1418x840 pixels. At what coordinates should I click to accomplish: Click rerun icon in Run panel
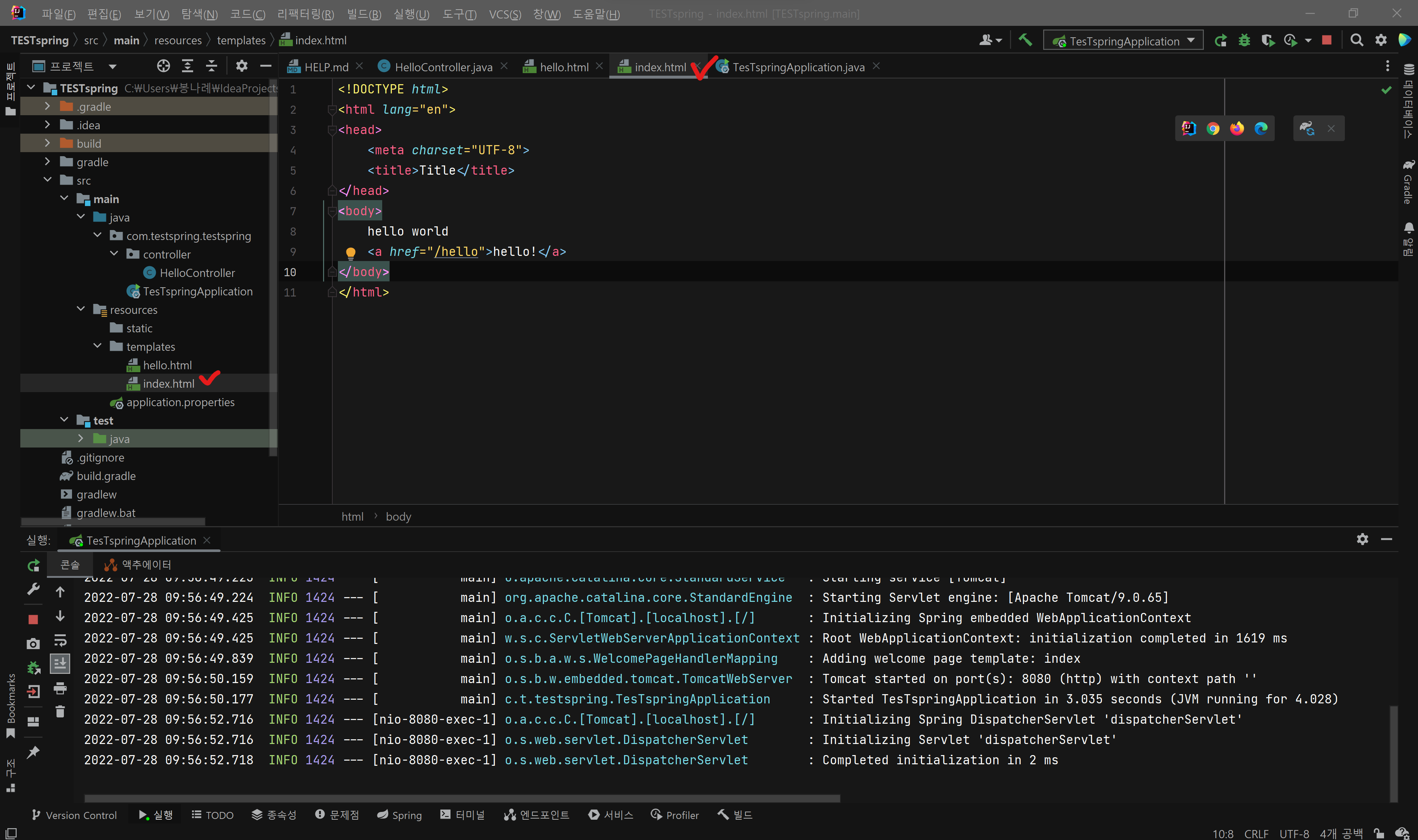tap(33, 565)
